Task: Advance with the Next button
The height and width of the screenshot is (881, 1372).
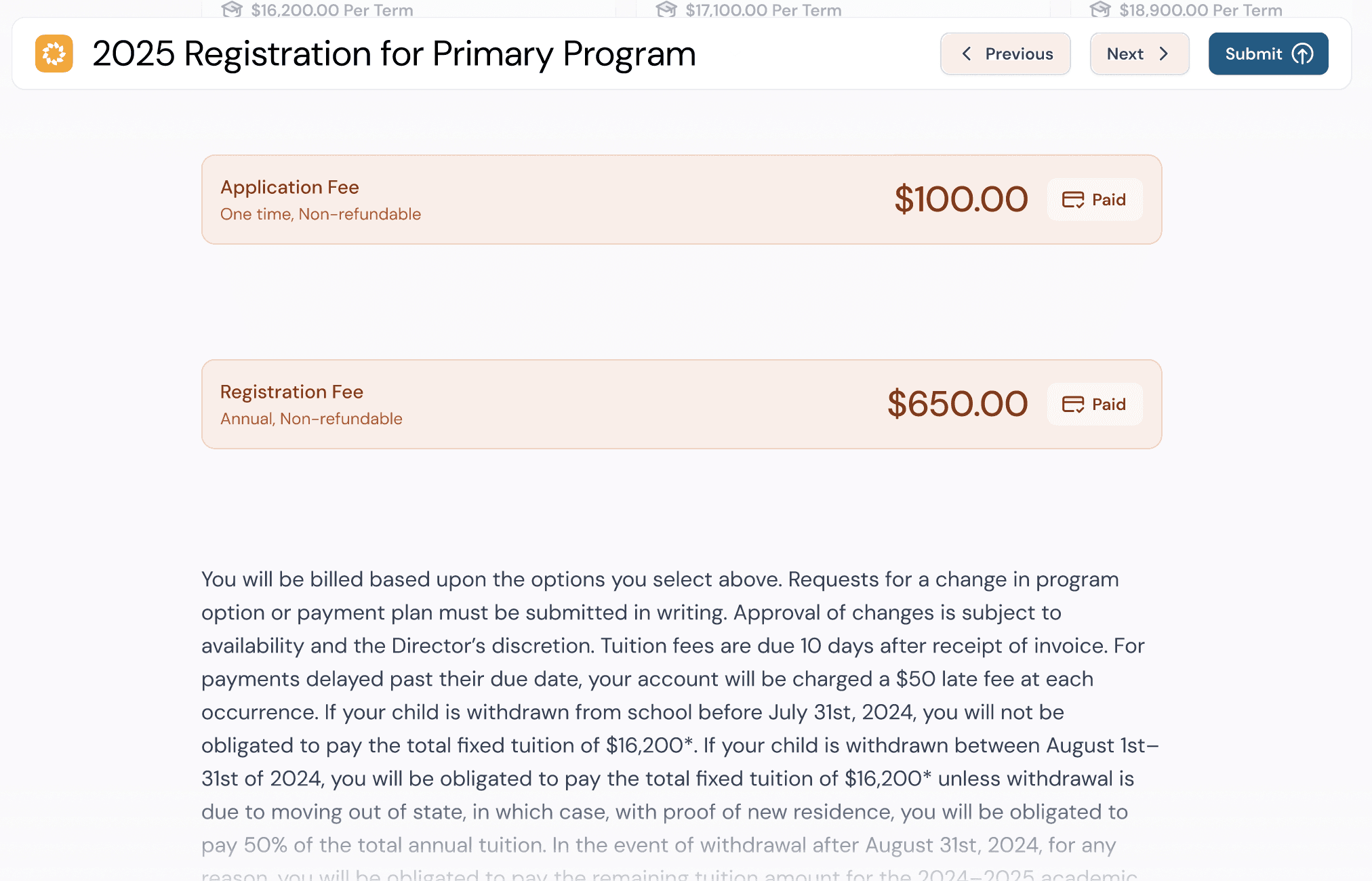Action: (1139, 54)
